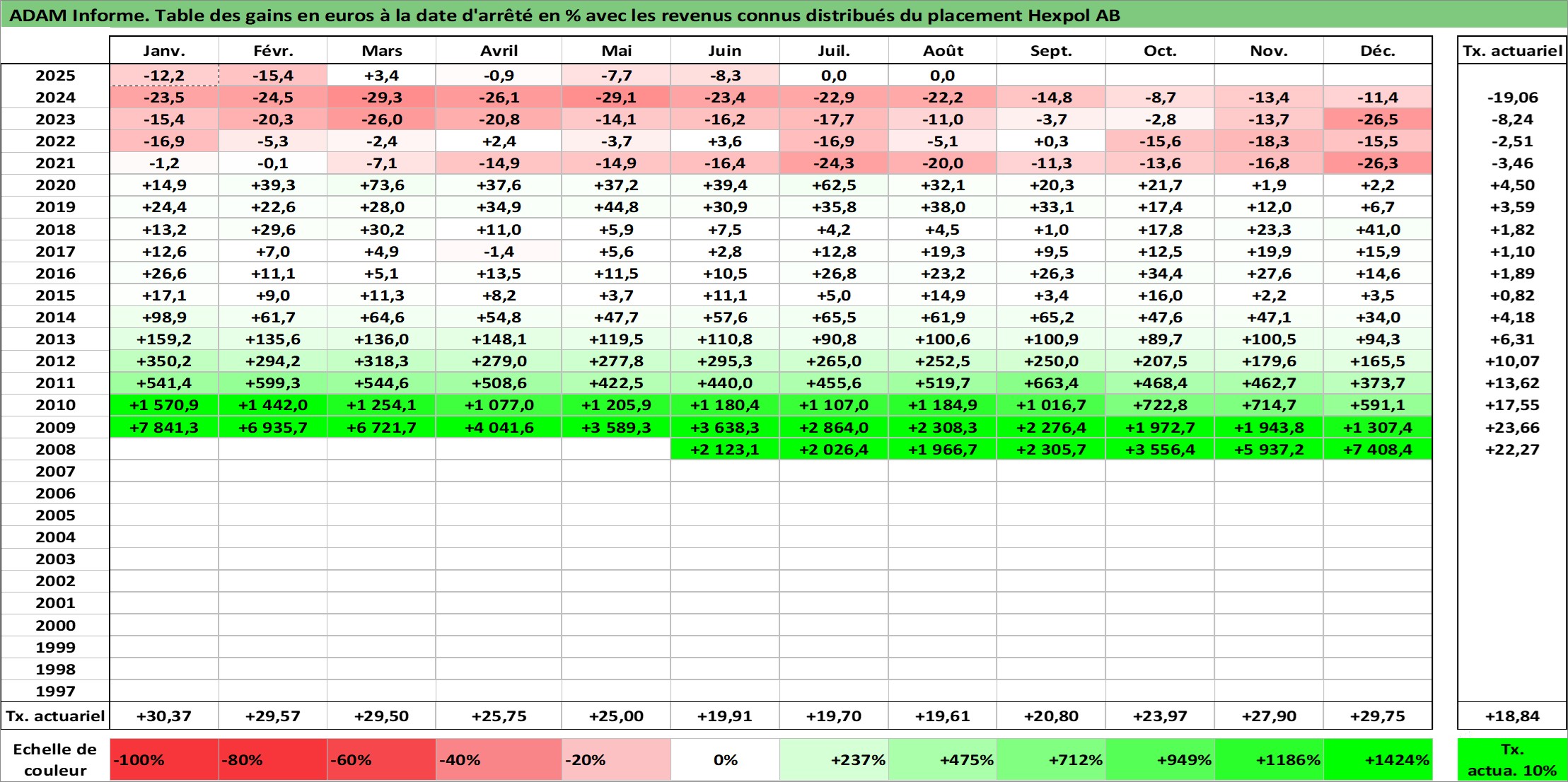The image size is (1568, 782).
Task: Click the bottom-row value +19,61
Action: (943, 716)
